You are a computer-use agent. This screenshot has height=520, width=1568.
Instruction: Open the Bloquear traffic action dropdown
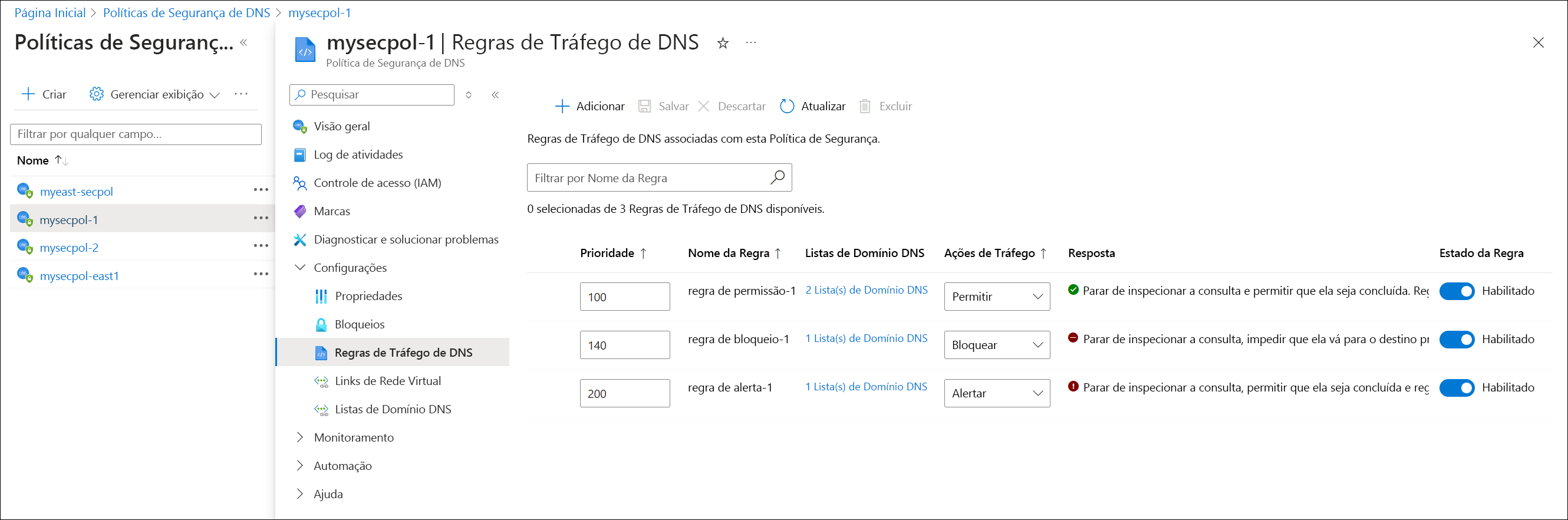pyautogui.click(x=997, y=345)
